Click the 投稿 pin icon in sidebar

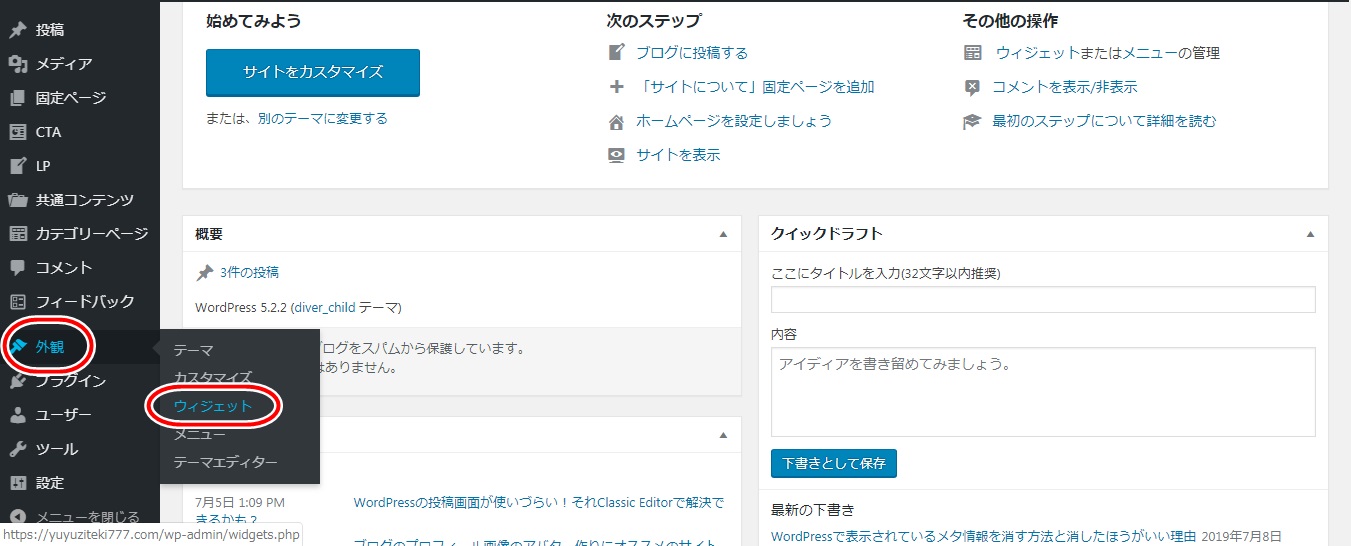coord(18,30)
